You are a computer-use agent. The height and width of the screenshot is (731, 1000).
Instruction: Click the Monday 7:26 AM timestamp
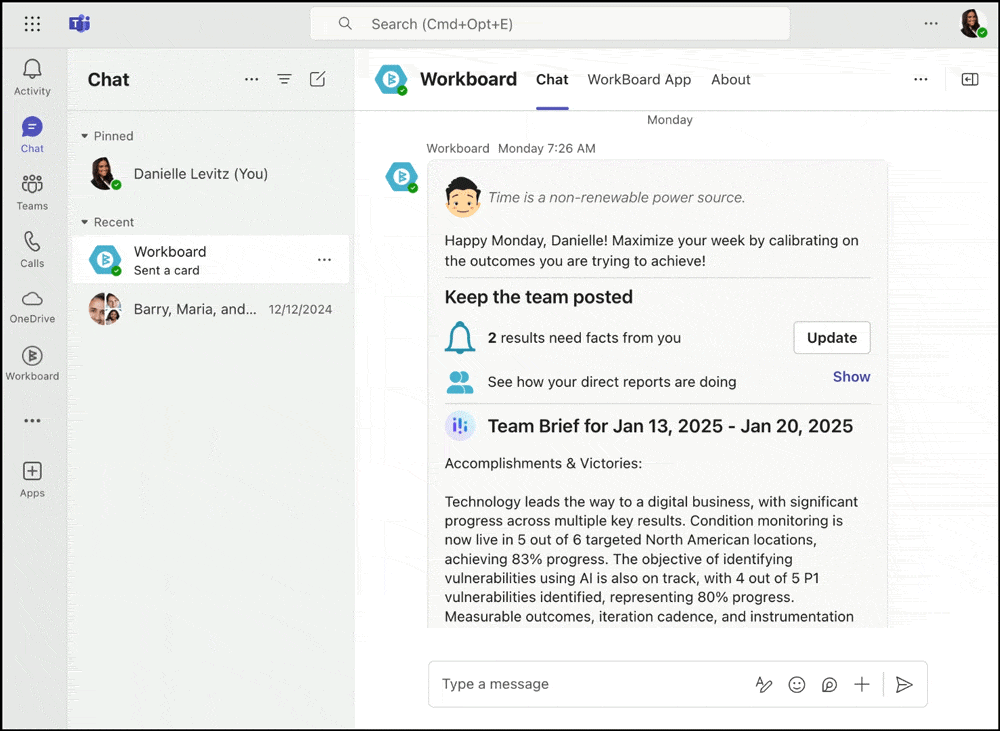[547, 149]
